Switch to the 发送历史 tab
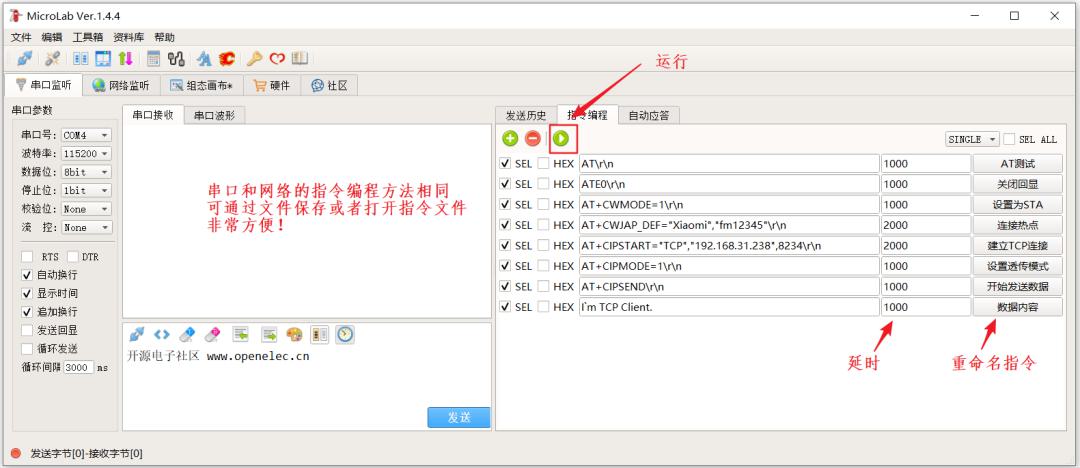 [x=526, y=115]
